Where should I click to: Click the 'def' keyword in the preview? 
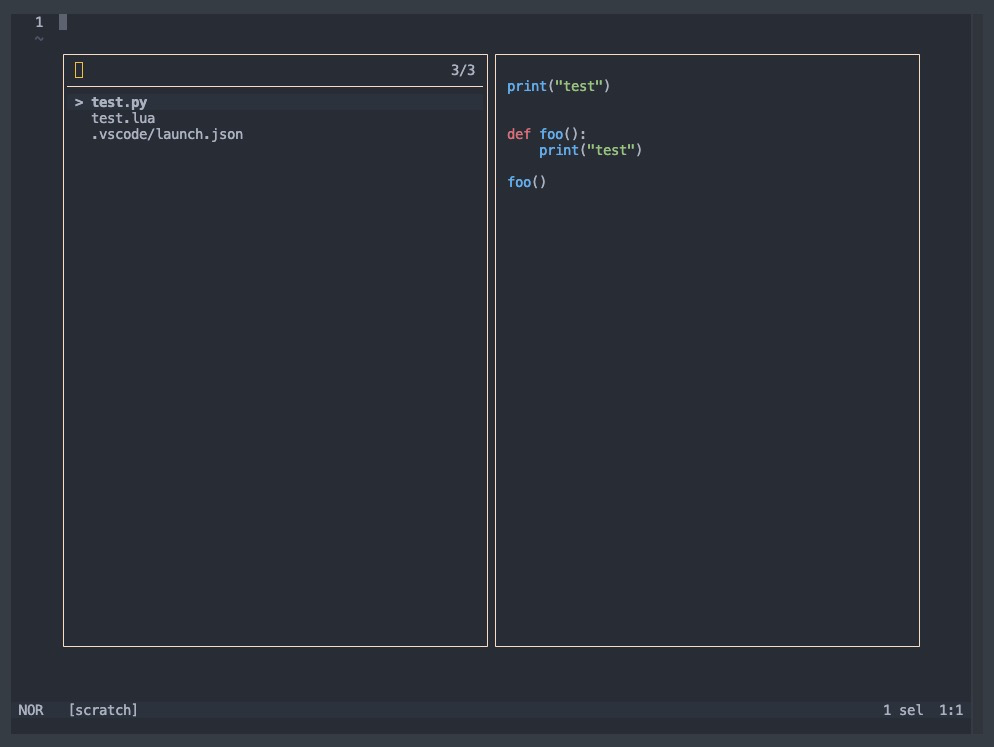pyautogui.click(x=519, y=134)
